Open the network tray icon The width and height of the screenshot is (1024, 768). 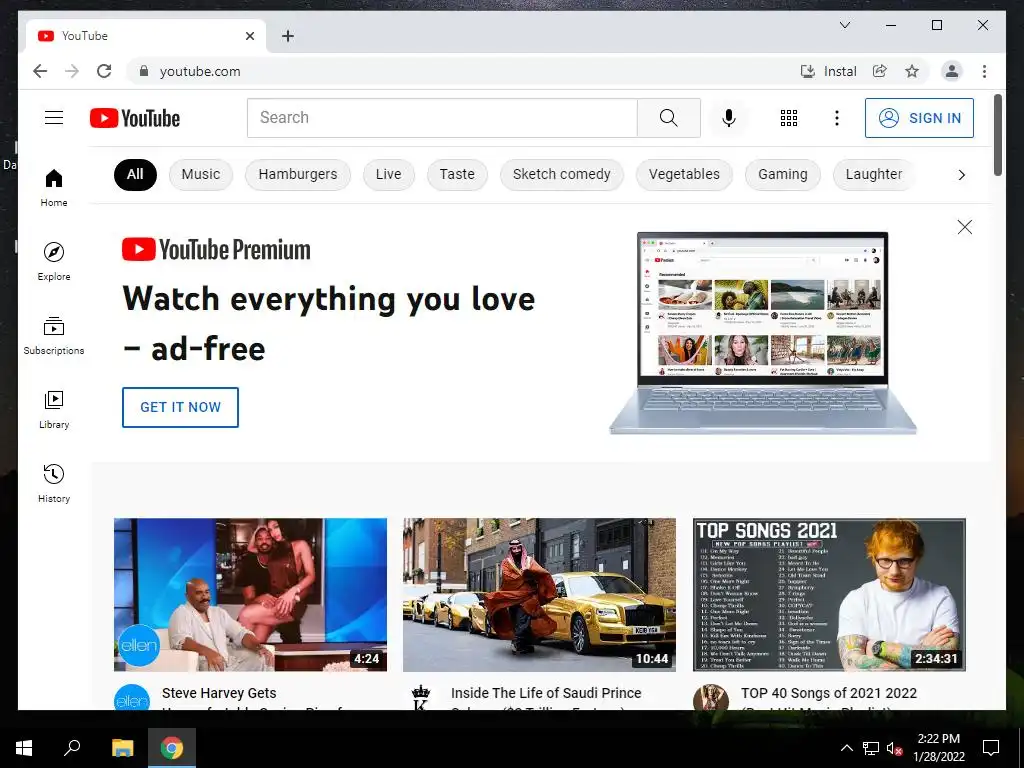(871, 748)
